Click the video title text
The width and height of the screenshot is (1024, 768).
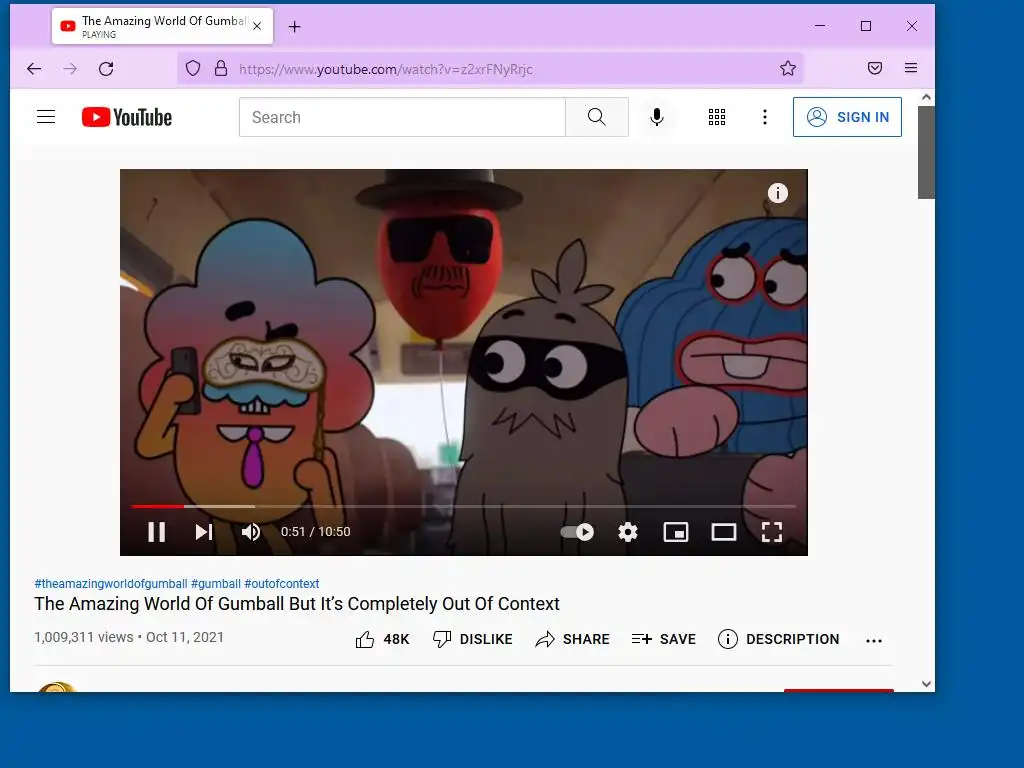click(x=297, y=604)
